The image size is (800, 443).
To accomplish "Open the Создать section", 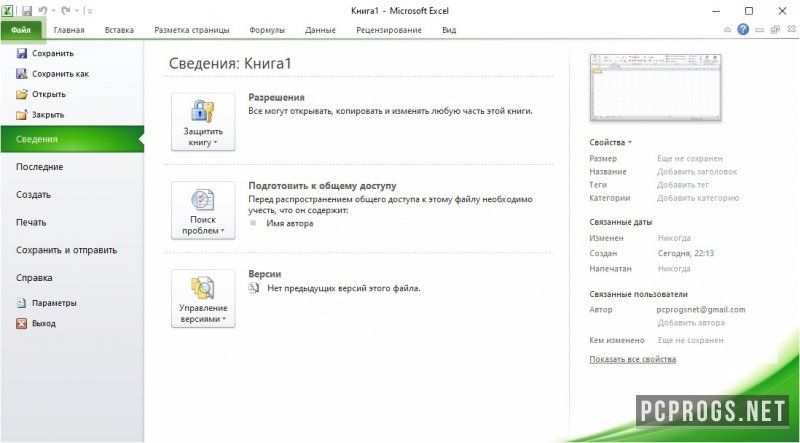I will coord(33,194).
